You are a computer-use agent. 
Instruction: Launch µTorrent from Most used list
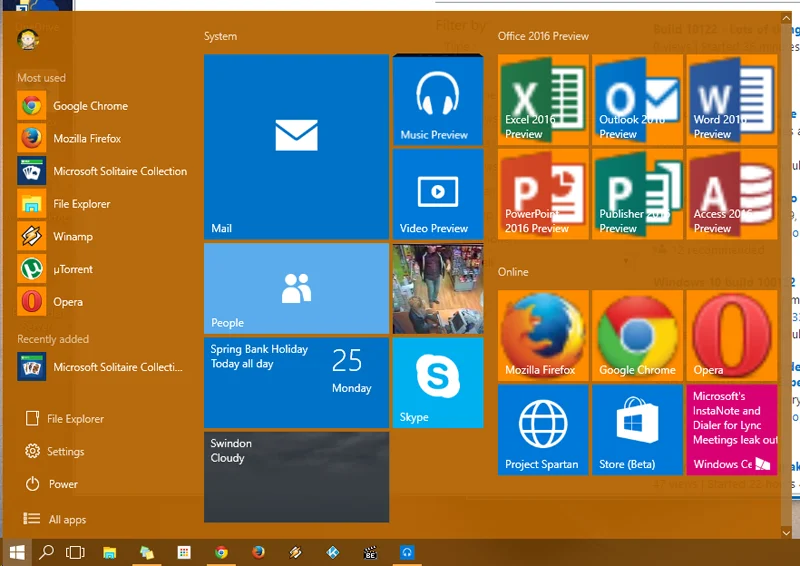pos(102,269)
